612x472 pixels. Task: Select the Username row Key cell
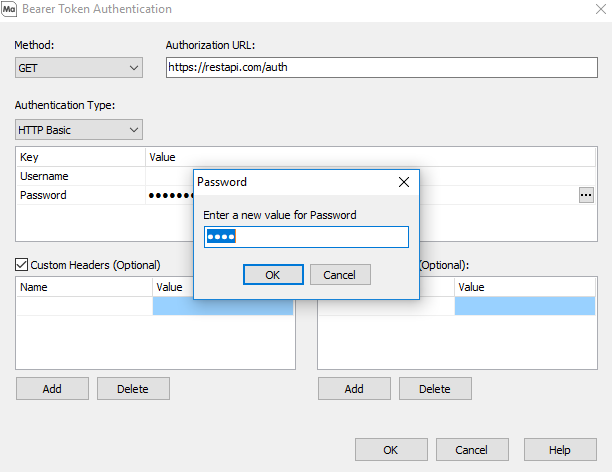tap(80, 176)
